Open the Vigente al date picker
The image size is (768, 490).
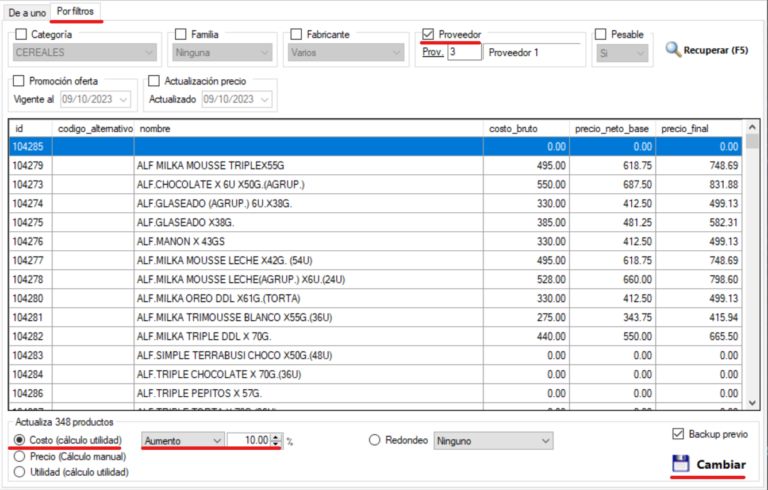96,99
